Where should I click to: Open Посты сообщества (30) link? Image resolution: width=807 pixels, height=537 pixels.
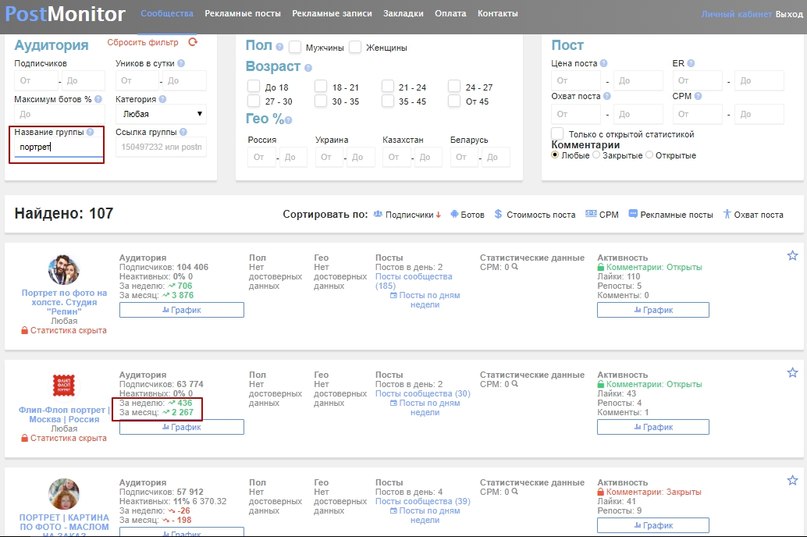coord(423,393)
